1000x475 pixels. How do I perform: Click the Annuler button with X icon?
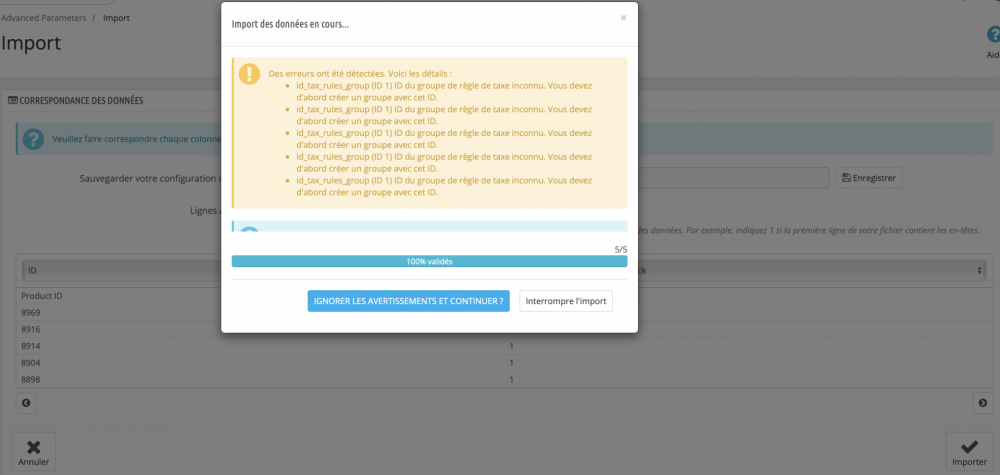pyautogui.click(x=34, y=453)
